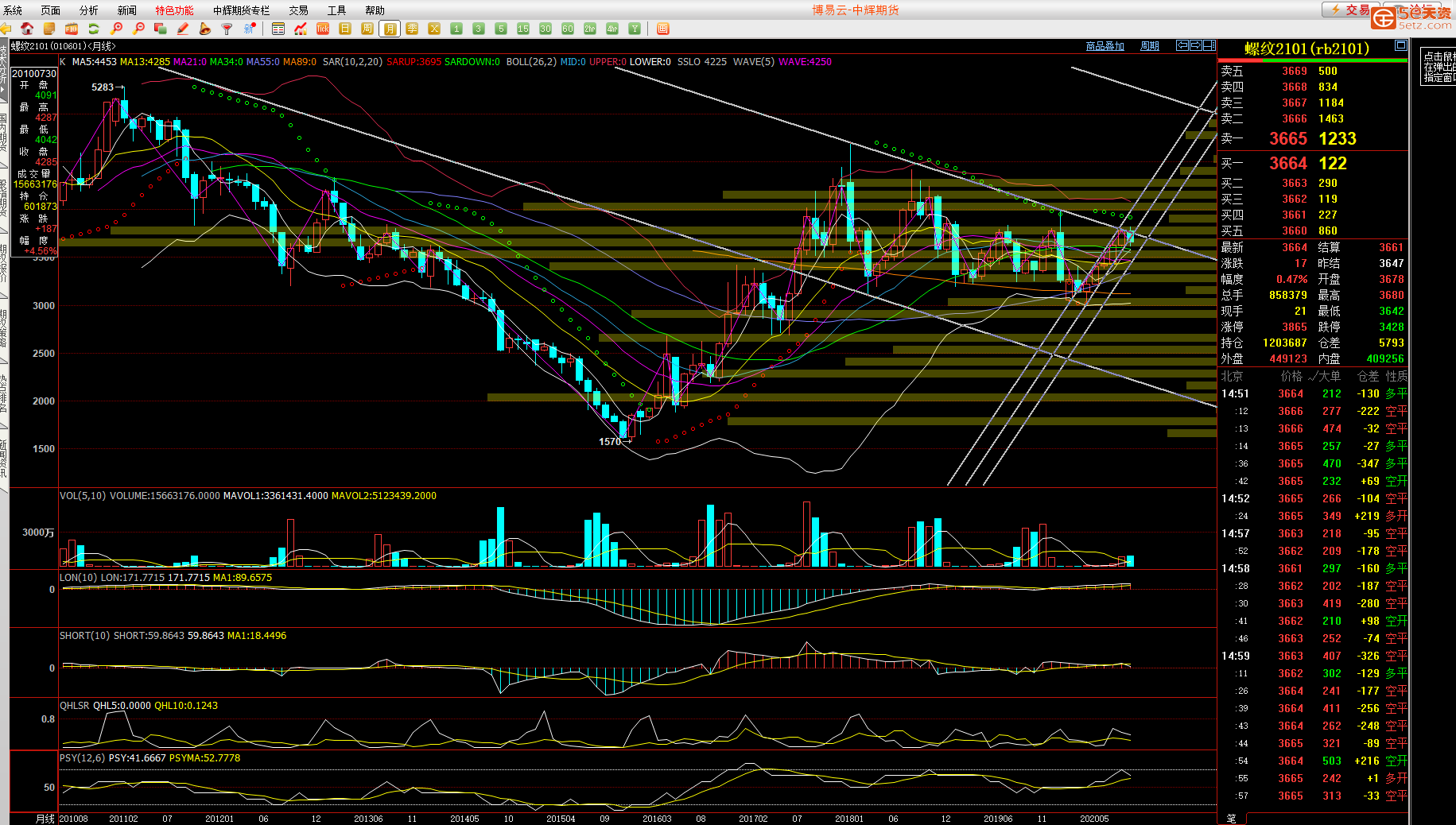Maximize the 螺纹2101 quote panel
The image size is (1456, 825).
pyautogui.click(x=1400, y=46)
